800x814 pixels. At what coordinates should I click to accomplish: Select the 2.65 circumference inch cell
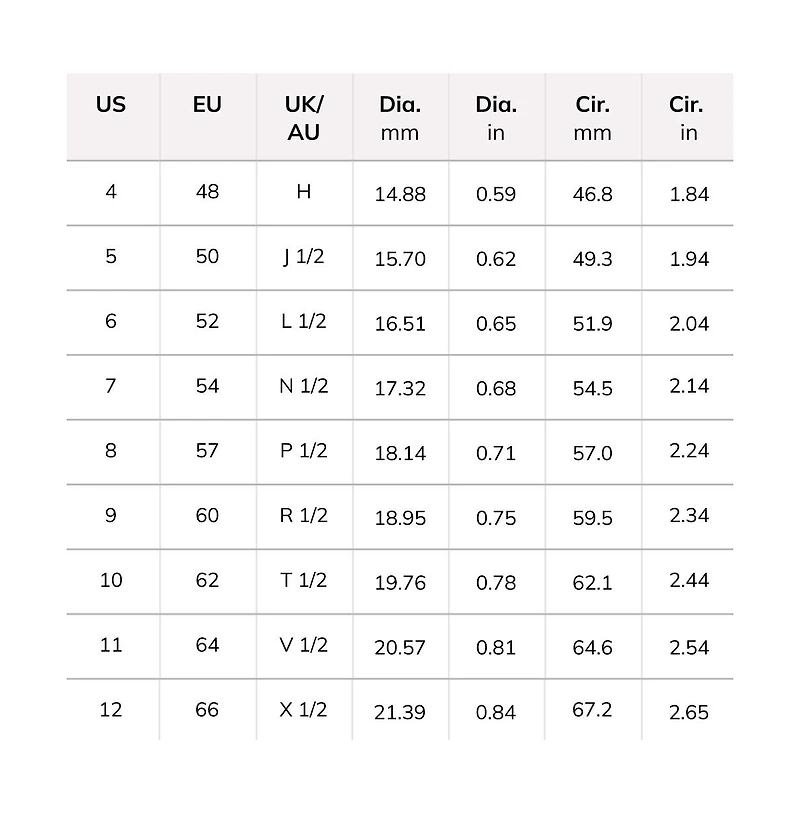(x=689, y=712)
